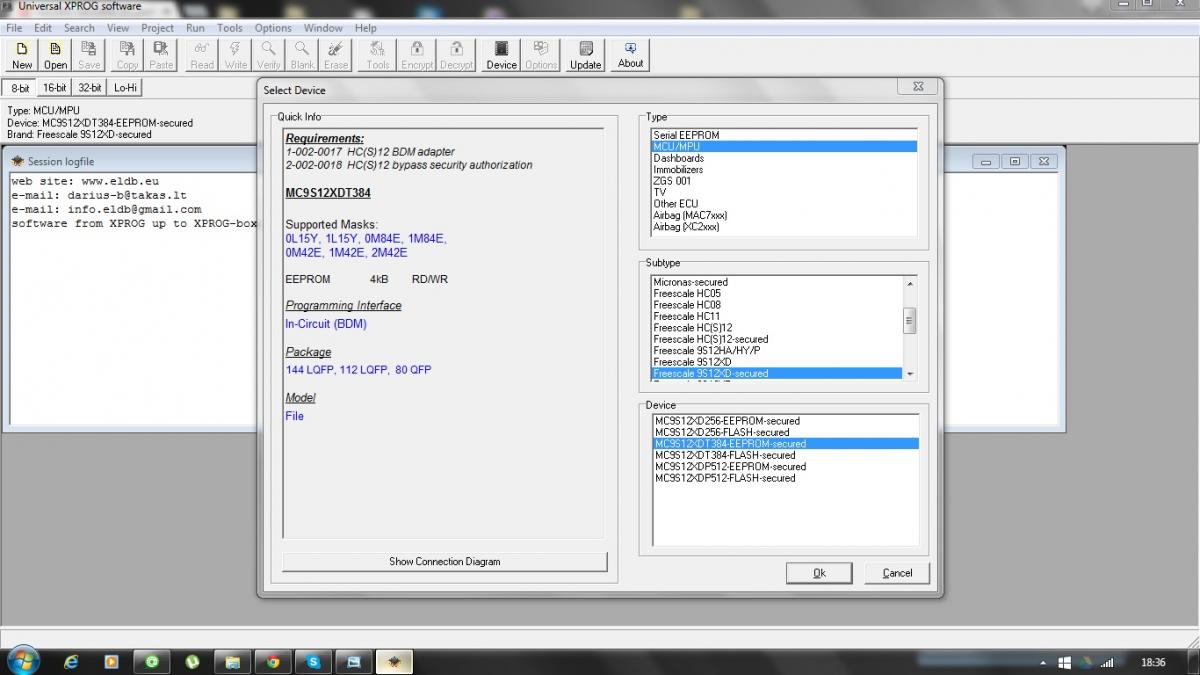Open the Project menu
The image size is (1200, 675).
[x=157, y=28]
